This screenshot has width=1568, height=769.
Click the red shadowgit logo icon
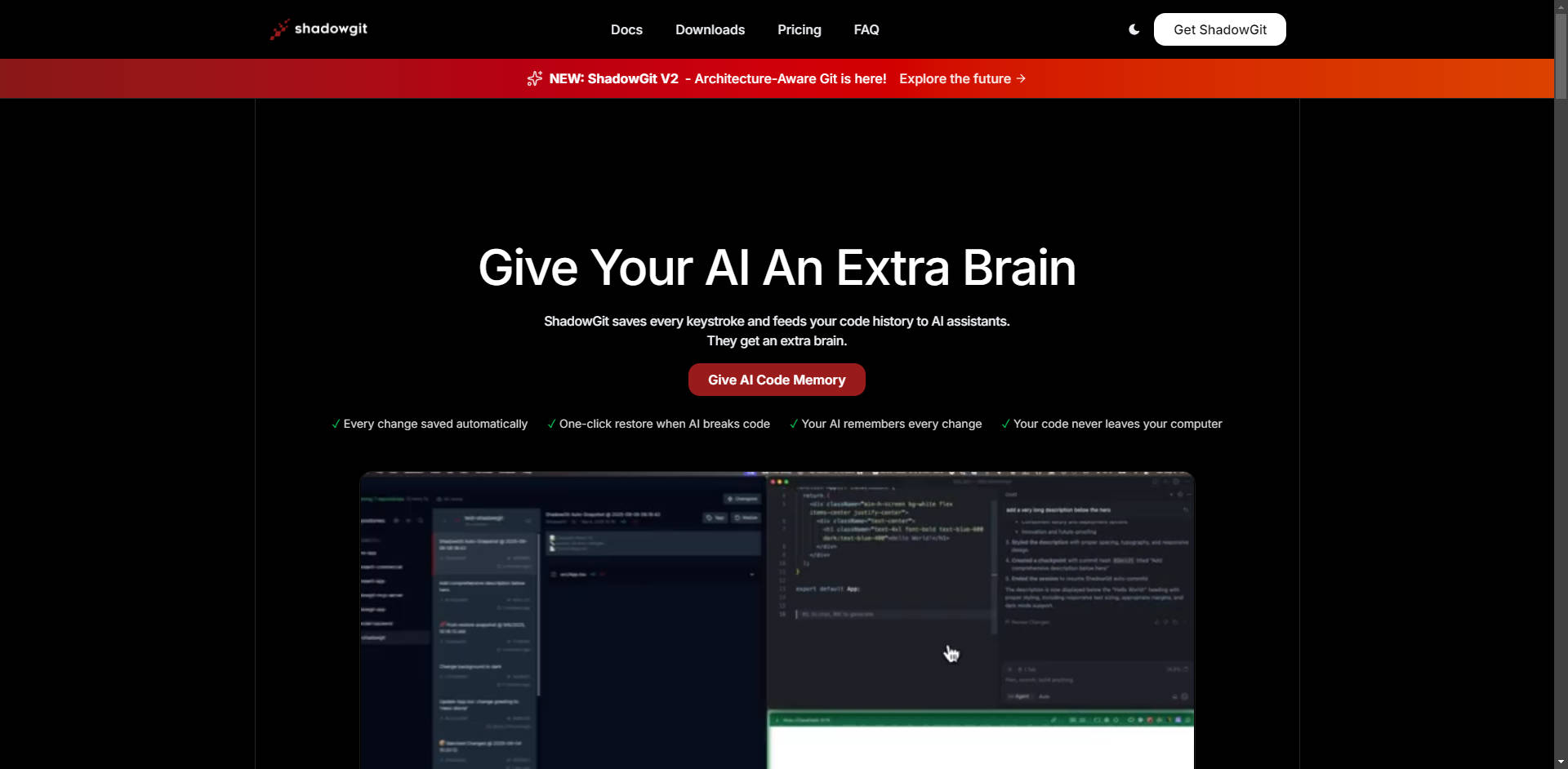[x=279, y=29]
